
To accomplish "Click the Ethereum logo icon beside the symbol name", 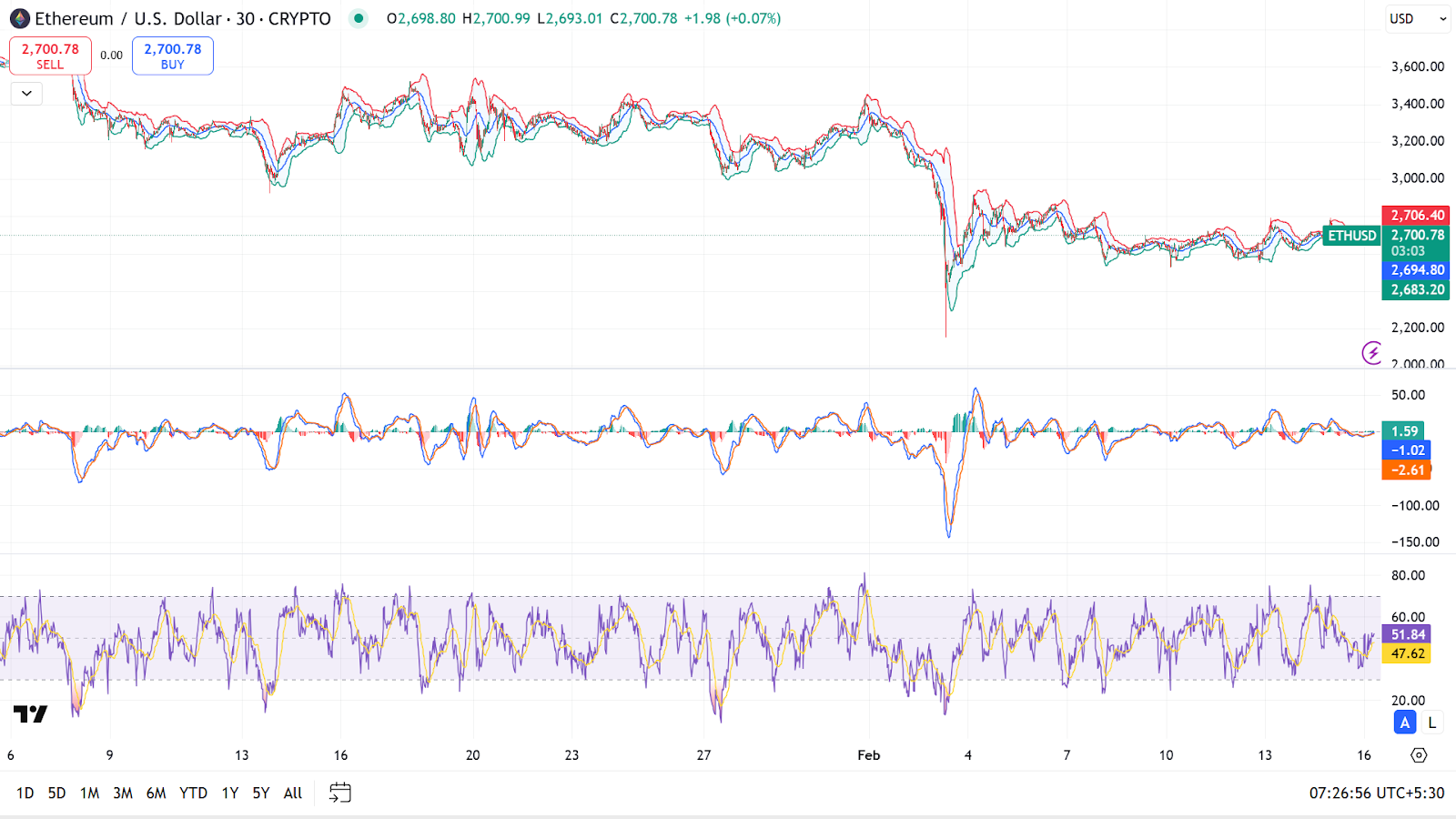I will (19, 18).
